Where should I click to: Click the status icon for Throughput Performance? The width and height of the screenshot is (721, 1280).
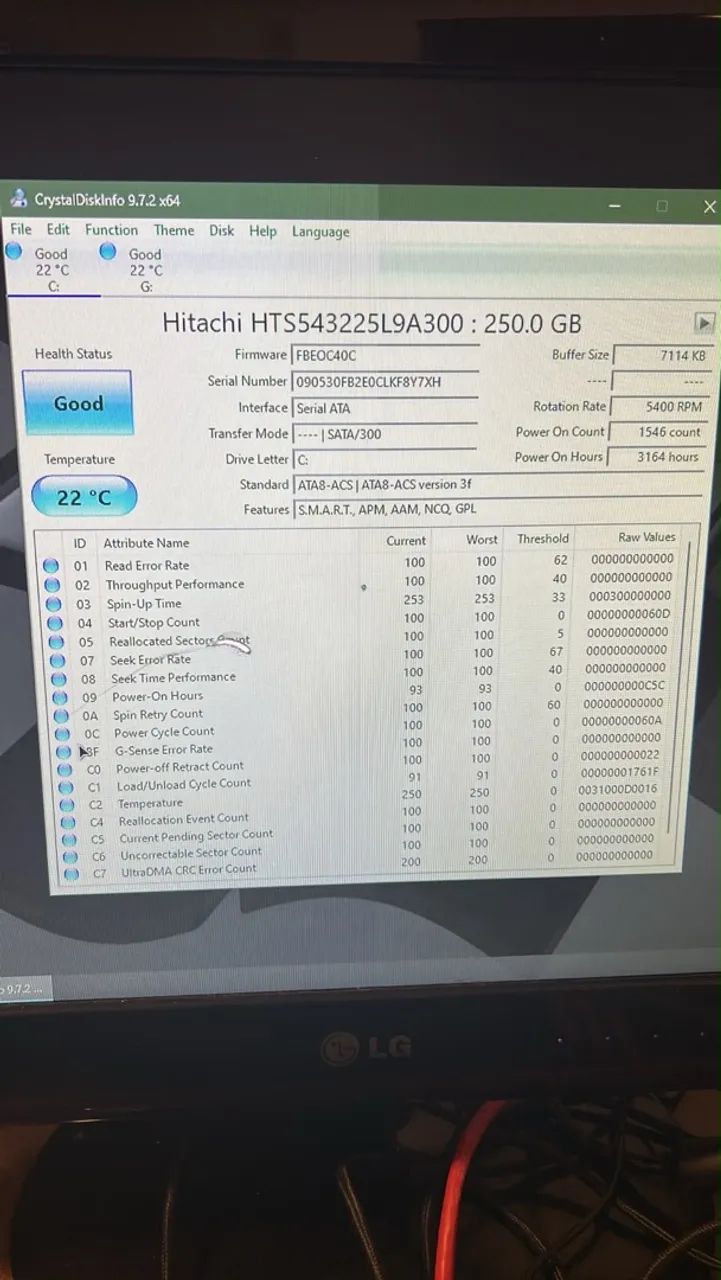pos(52,586)
